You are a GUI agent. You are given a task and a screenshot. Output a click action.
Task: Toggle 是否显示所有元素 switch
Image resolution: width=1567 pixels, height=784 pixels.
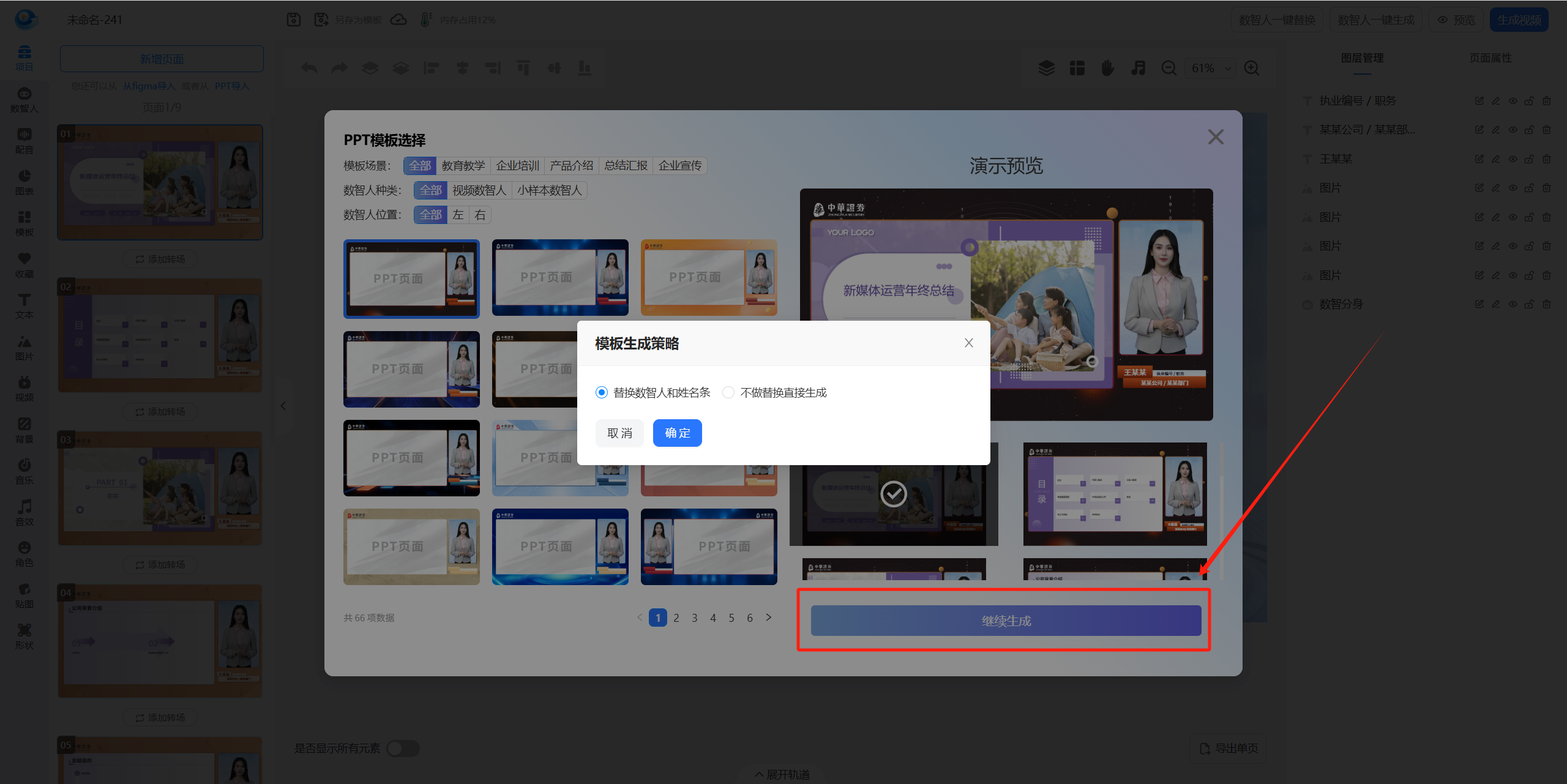click(403, 748)
